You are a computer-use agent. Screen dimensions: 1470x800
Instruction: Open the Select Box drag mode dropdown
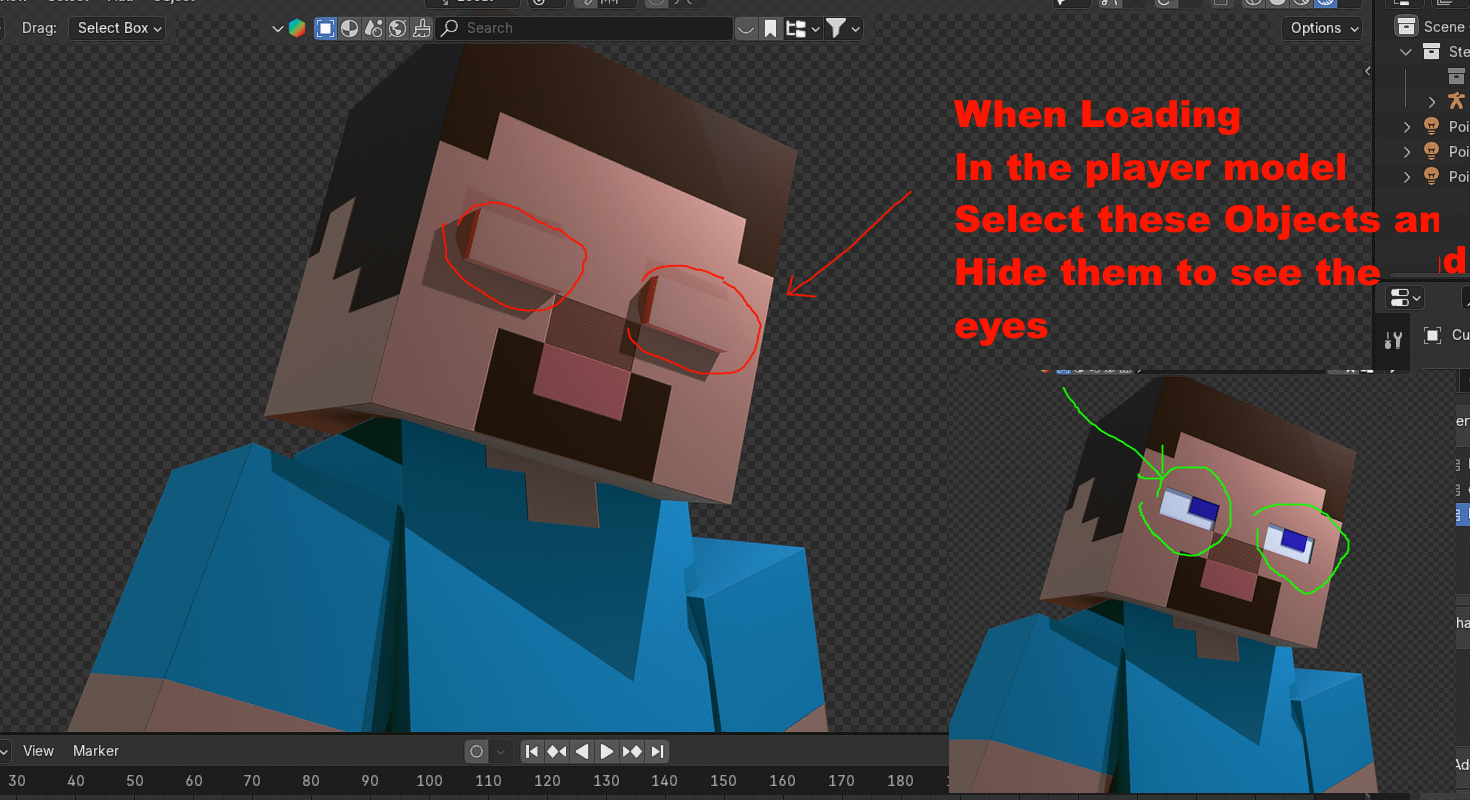click(116, 27)
